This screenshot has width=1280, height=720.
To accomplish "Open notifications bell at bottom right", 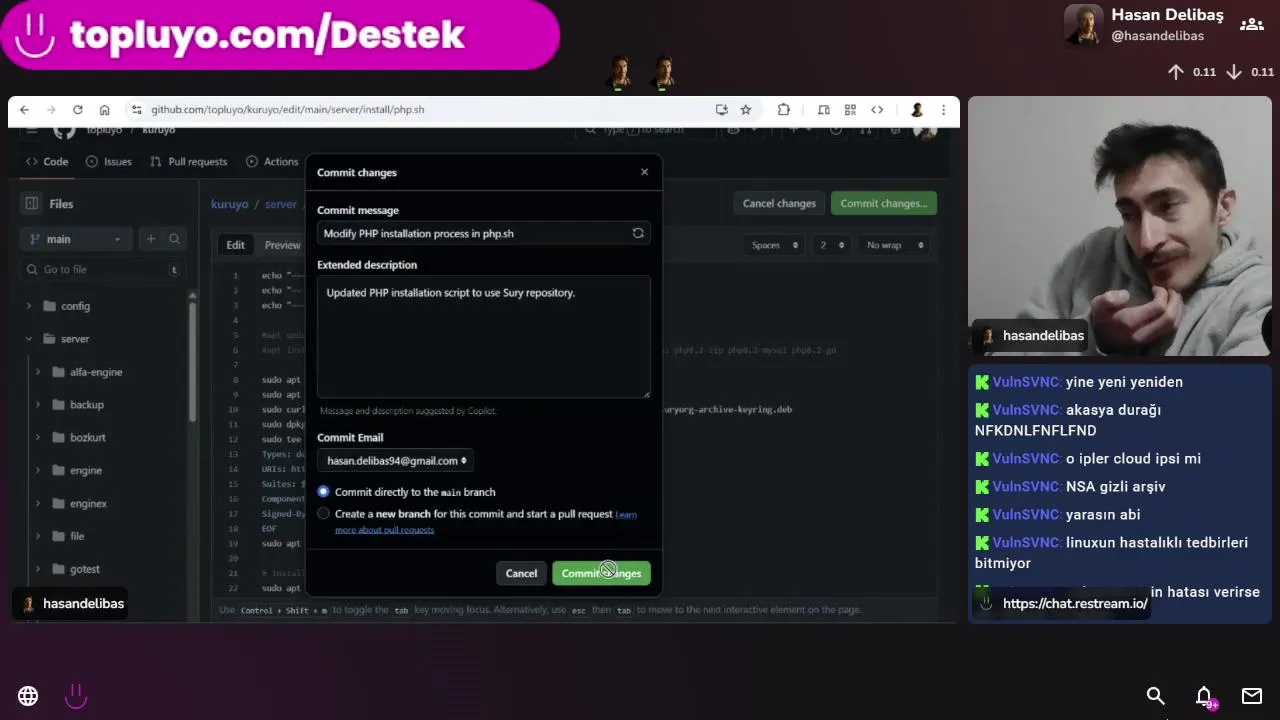I will [x=1204, y=696].
